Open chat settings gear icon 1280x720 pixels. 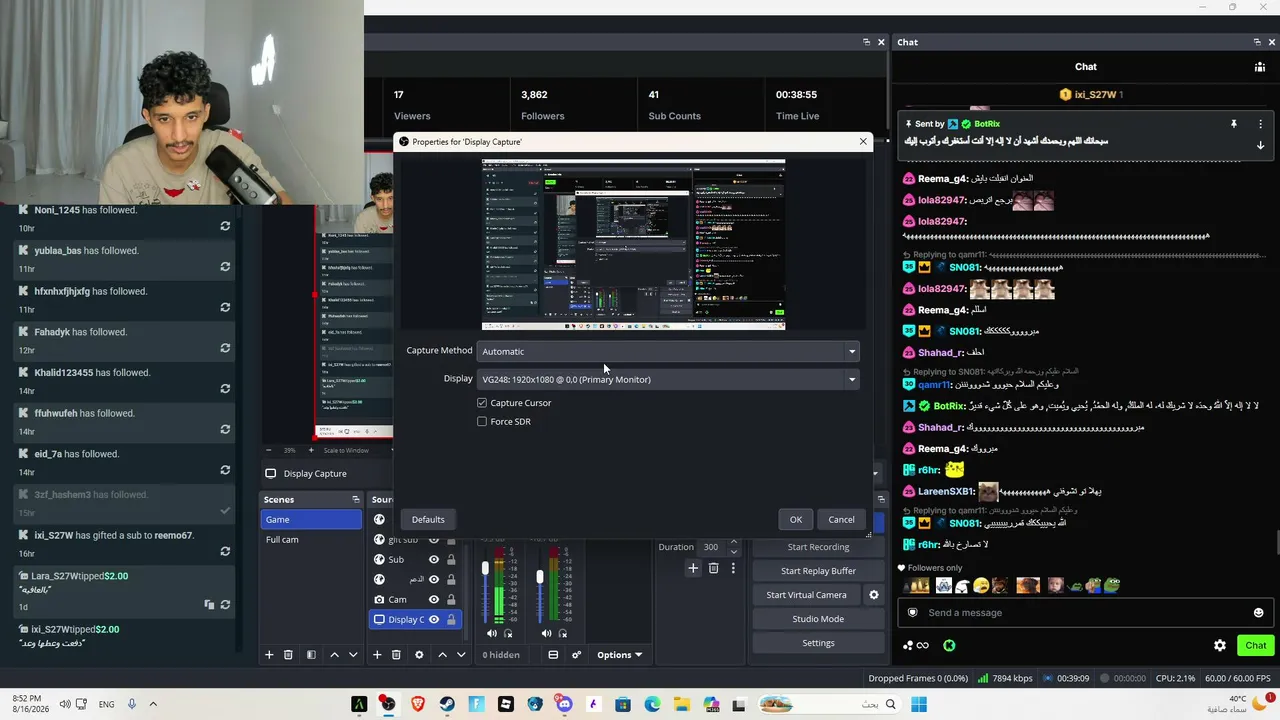(x=1220, y=645)
